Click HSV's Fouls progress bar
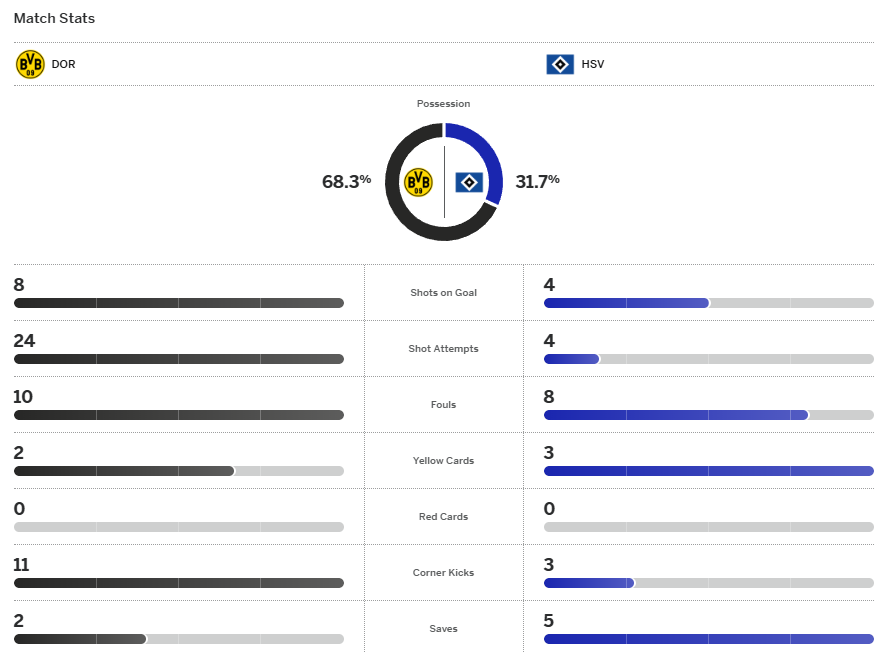The image size is (887, 653). [708, 415]
